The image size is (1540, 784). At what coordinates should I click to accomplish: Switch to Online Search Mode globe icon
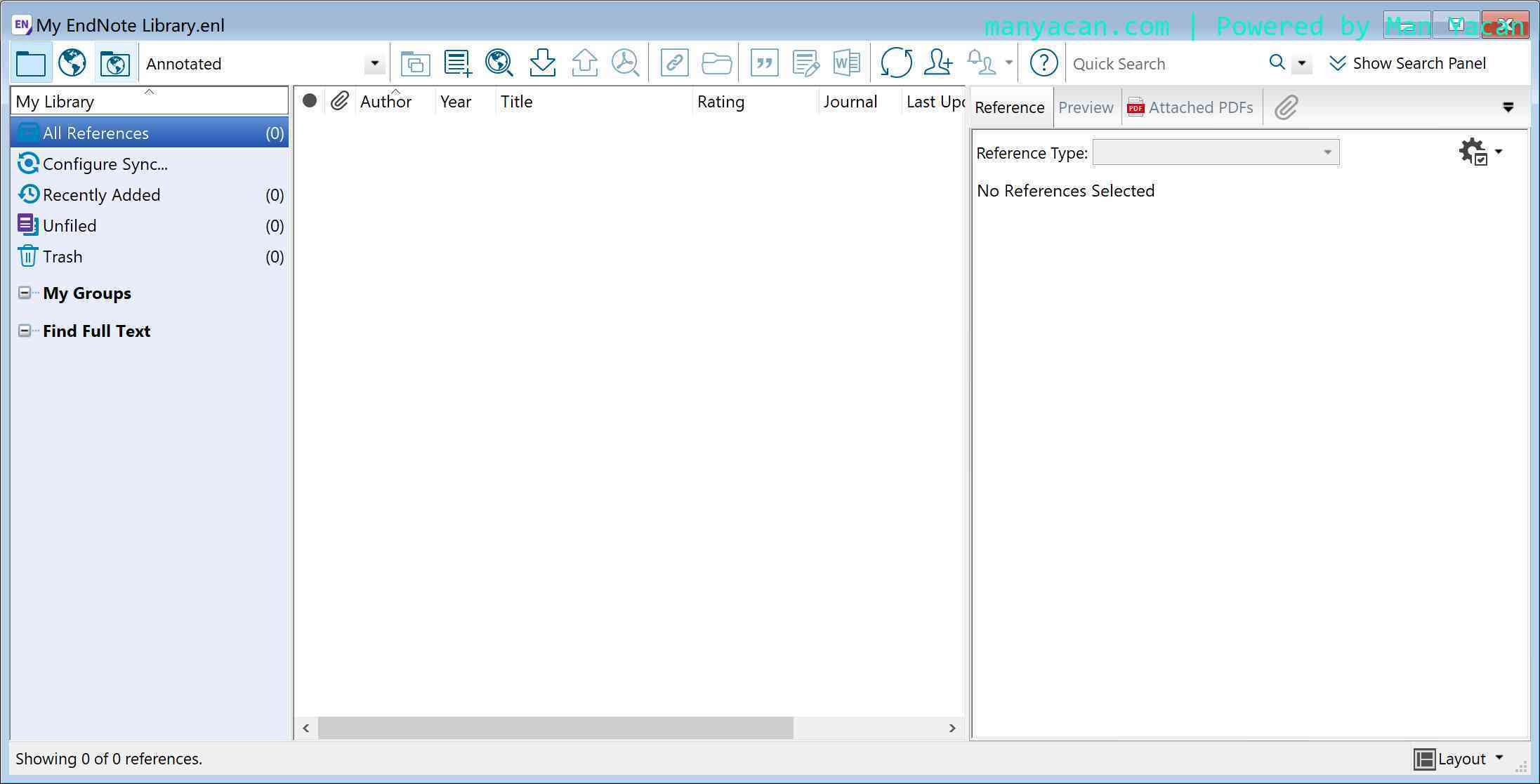click(x=72, y=63)
